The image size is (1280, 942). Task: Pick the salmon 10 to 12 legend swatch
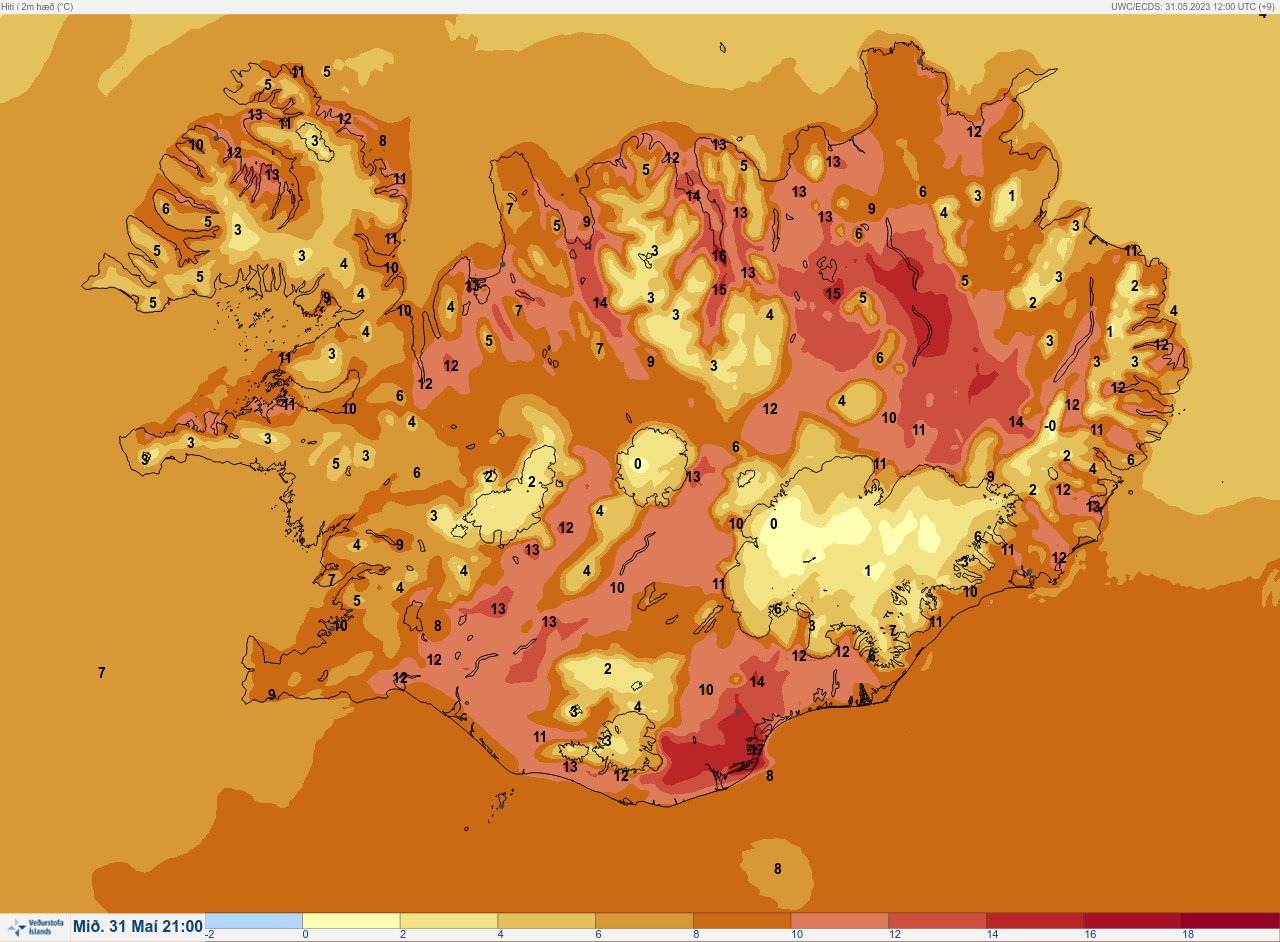[840, 920]
